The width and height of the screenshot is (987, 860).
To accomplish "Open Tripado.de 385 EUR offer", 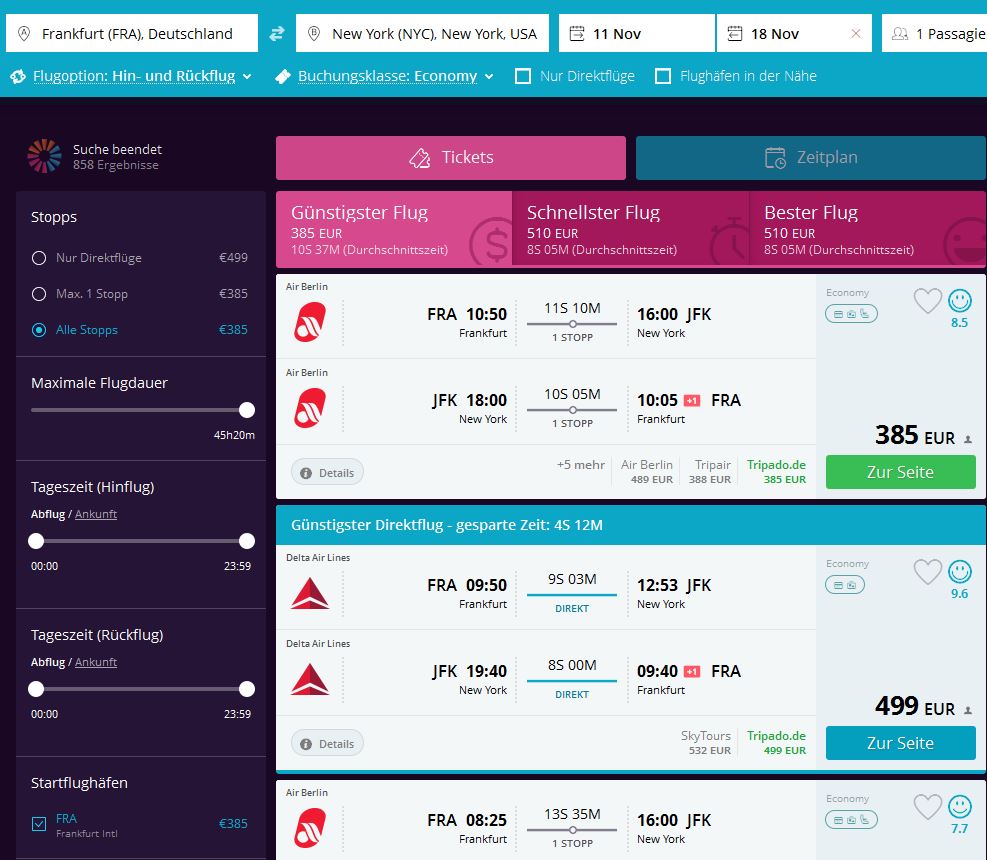I will 776,472.
